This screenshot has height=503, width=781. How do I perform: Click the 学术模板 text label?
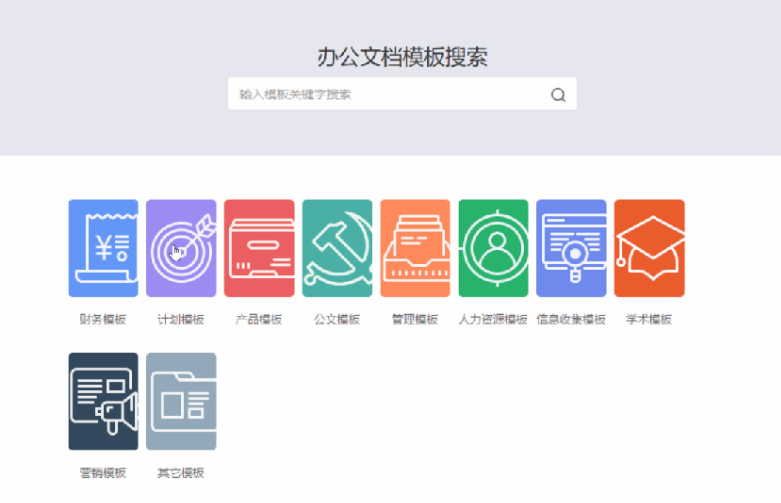(649, 319)
